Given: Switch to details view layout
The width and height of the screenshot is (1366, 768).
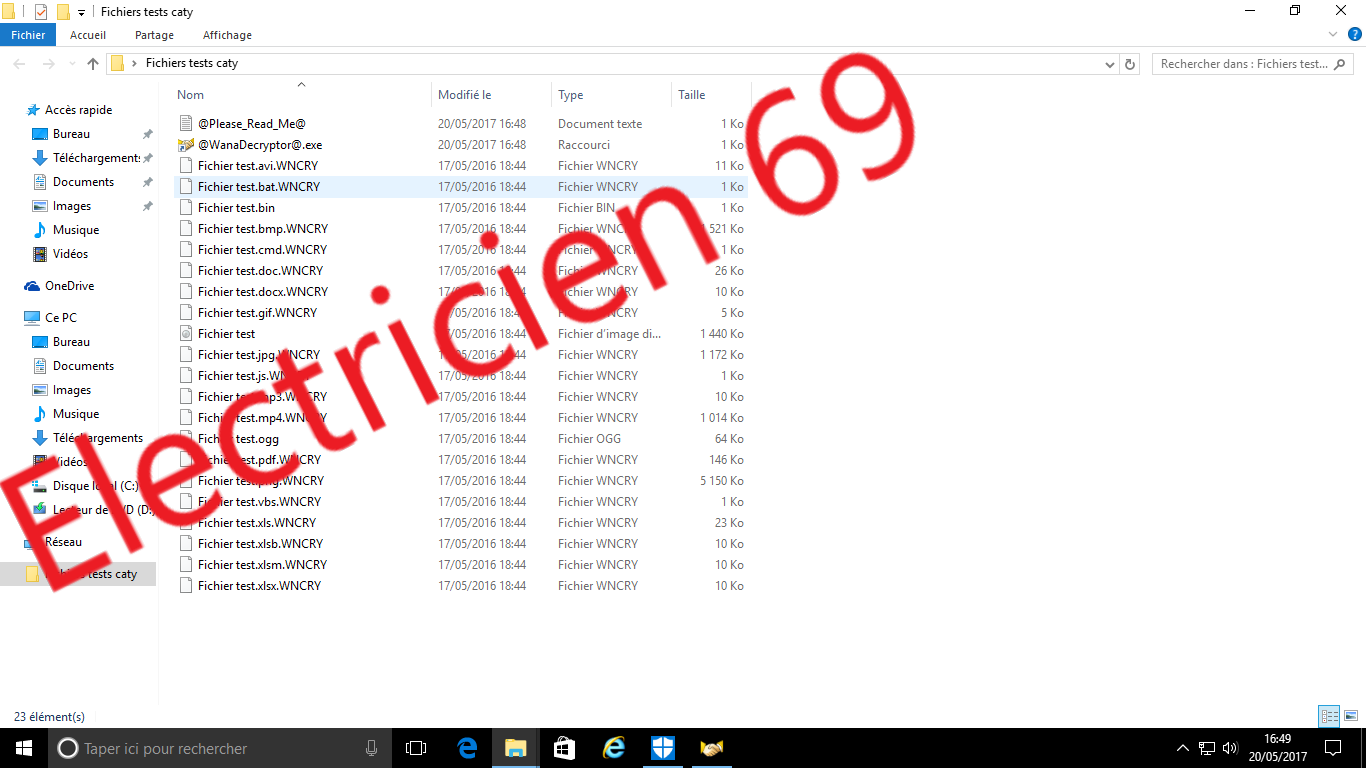Looking at the screenshot, I should pyautogui.click(x=1329, y=716).
